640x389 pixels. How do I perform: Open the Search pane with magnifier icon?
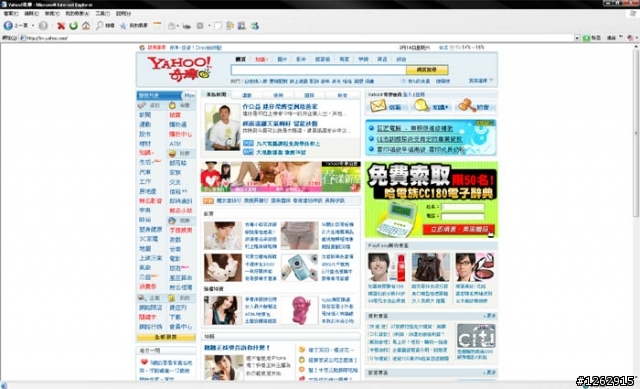(x=99, y=26)
